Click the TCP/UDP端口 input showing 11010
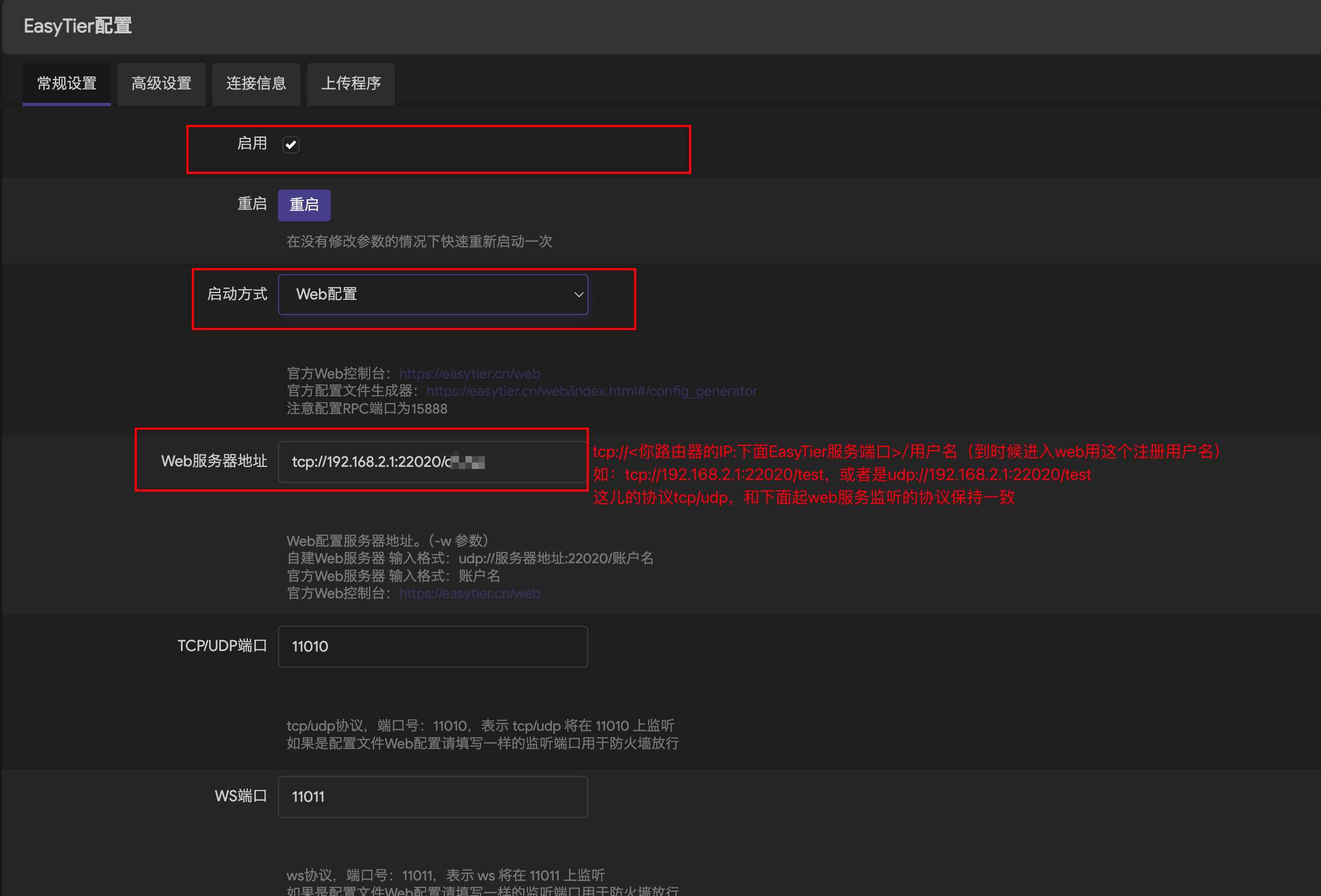The height and width of the screenshot is (896, 1321). 432,646
